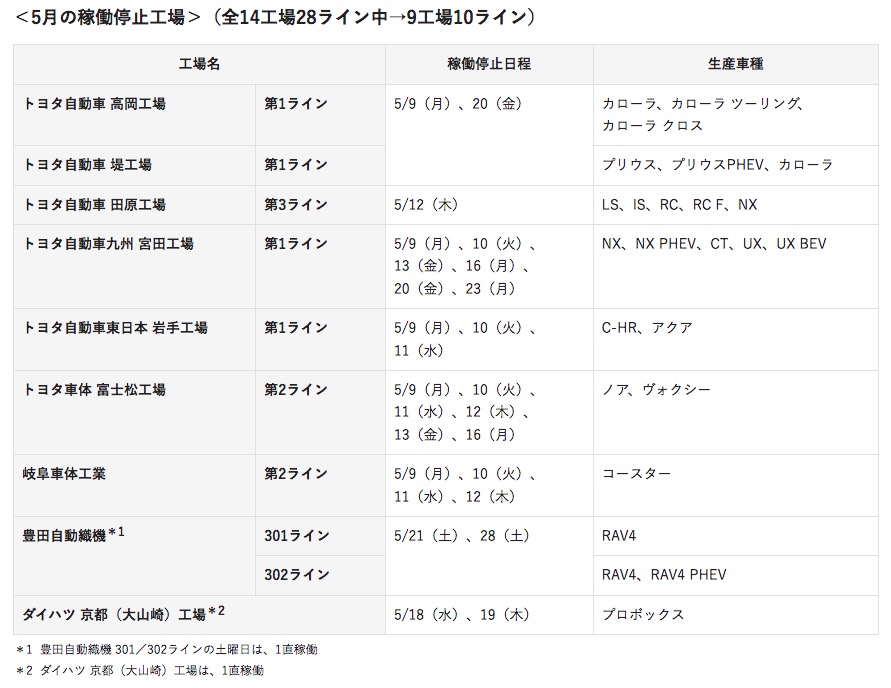Screen dimensions: 891x688
Task: Select the トヨタ自動車東日本 岩手工場 cell
Action: (x=135, y=340)
